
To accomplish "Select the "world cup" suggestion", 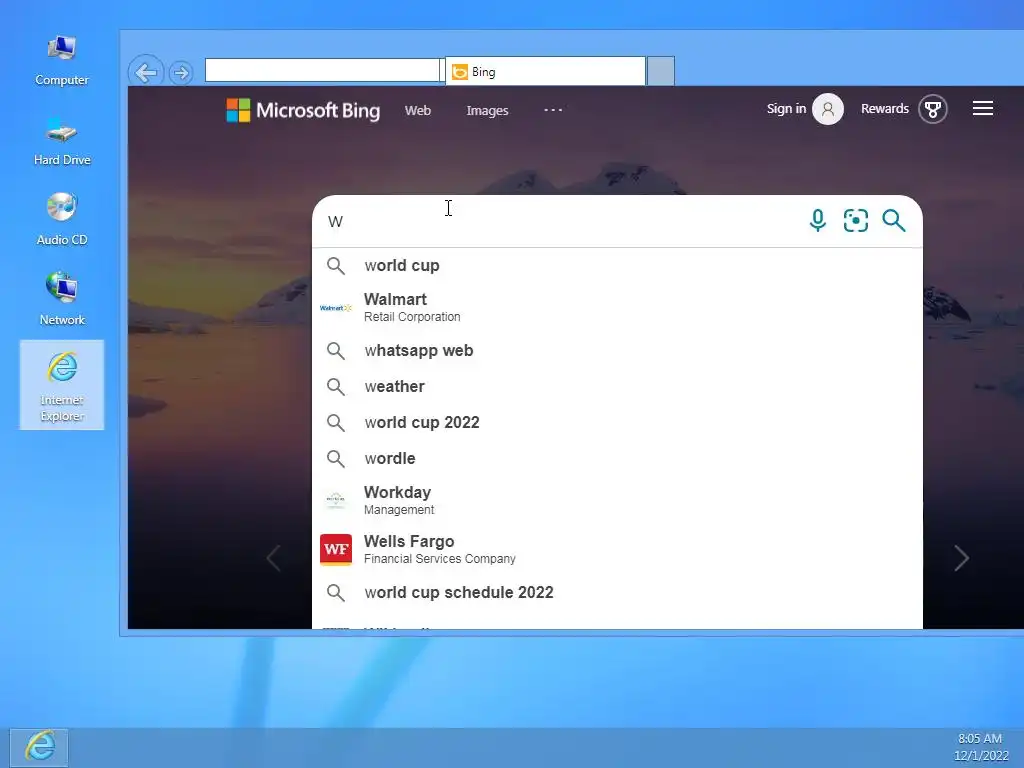I will pos(617,266).
